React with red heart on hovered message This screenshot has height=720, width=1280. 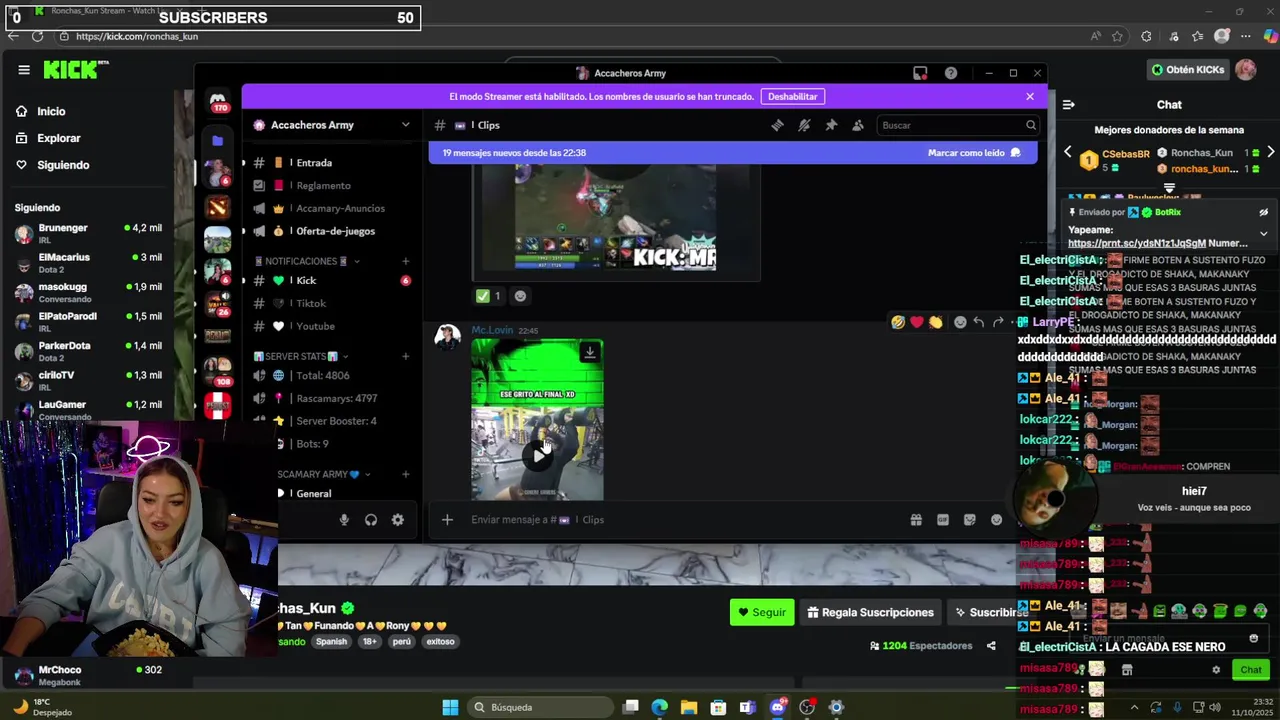[917, 322]
